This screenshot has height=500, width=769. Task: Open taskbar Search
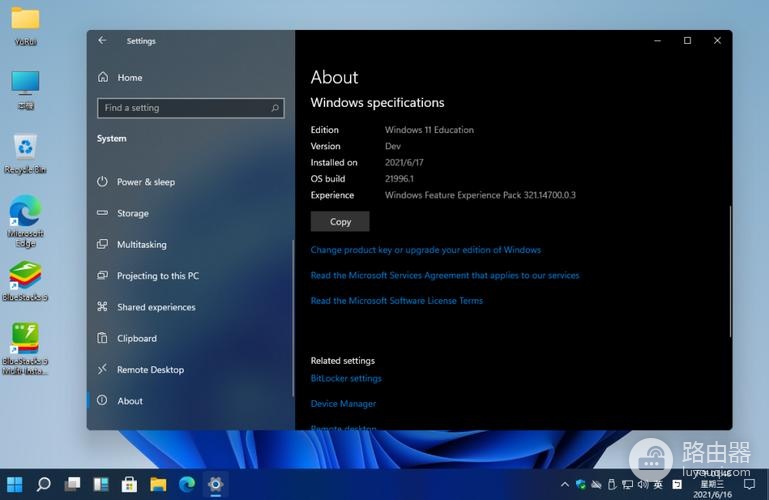pyautogui.click(x=43, y=484)
